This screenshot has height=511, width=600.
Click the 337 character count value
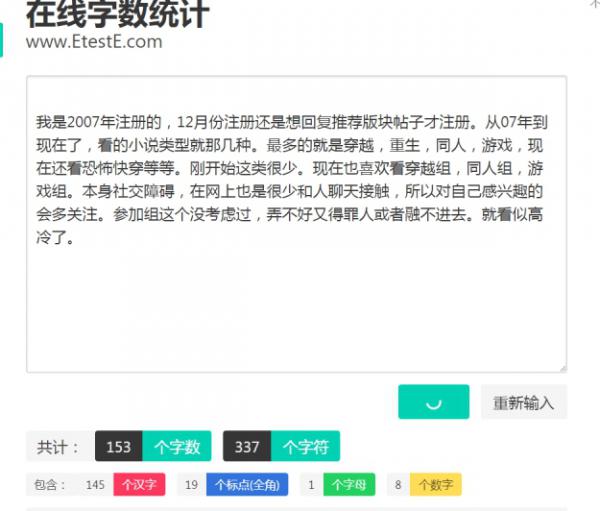[247, 446]
